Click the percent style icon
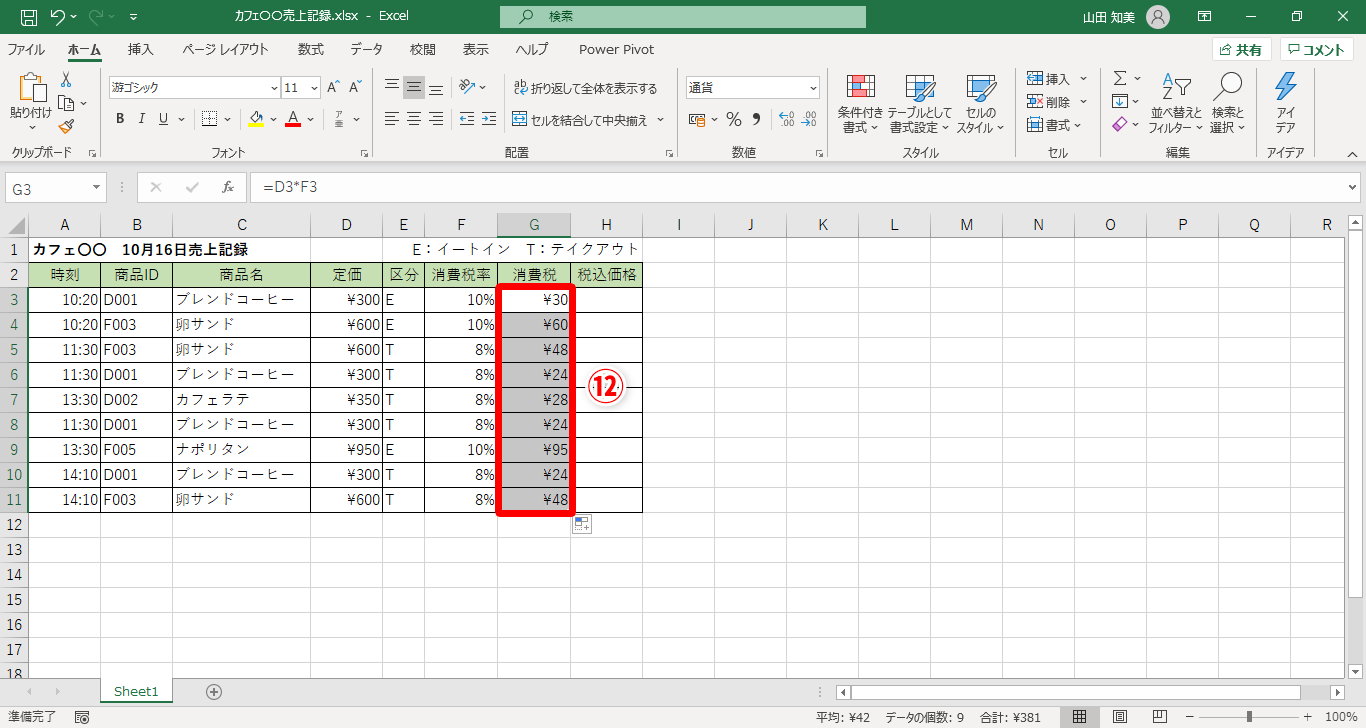 coord(734,119)
